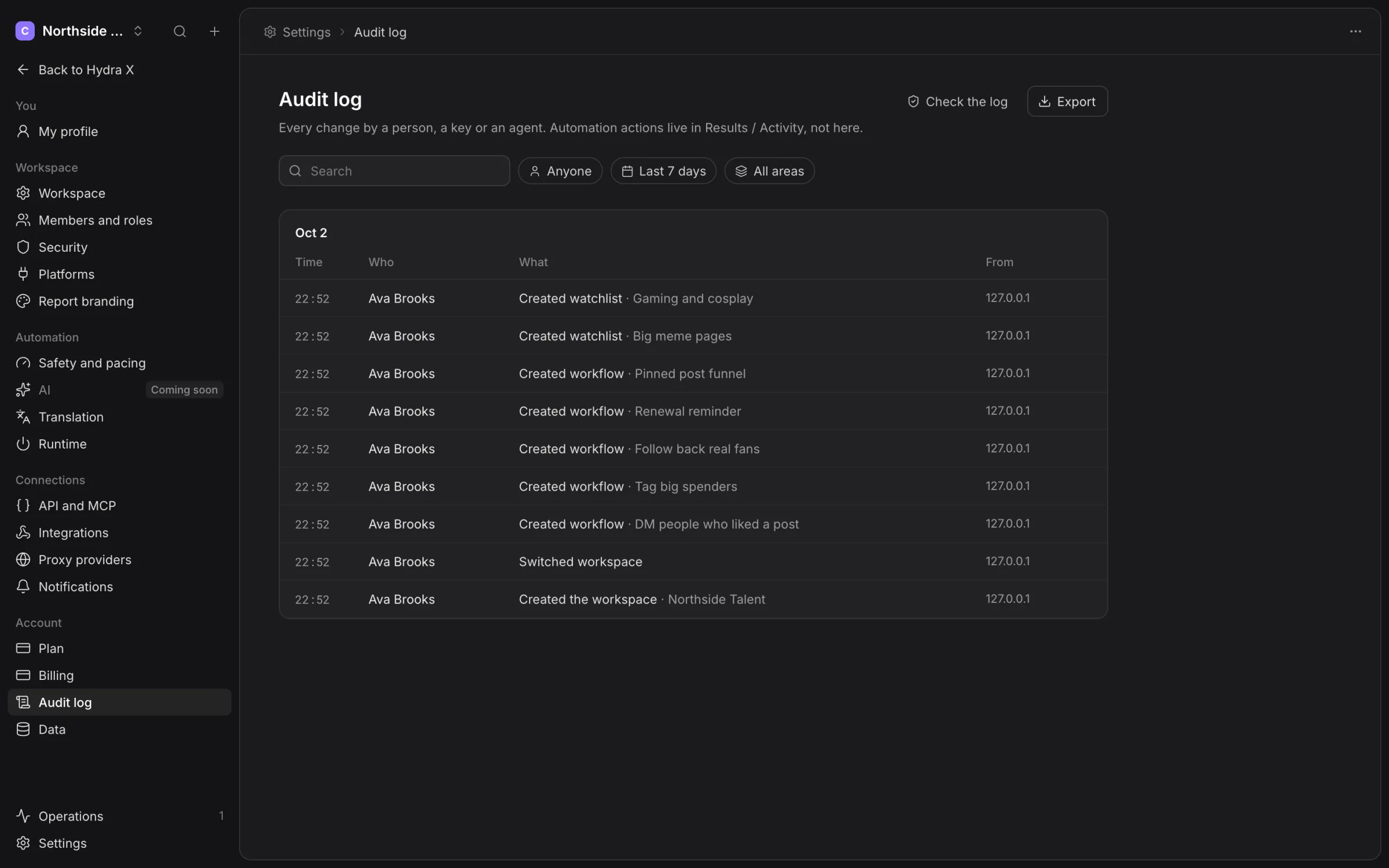Screen dimensions: 1389x868
Task: Open the three-dot more options menu
Action: [1355, 31]
